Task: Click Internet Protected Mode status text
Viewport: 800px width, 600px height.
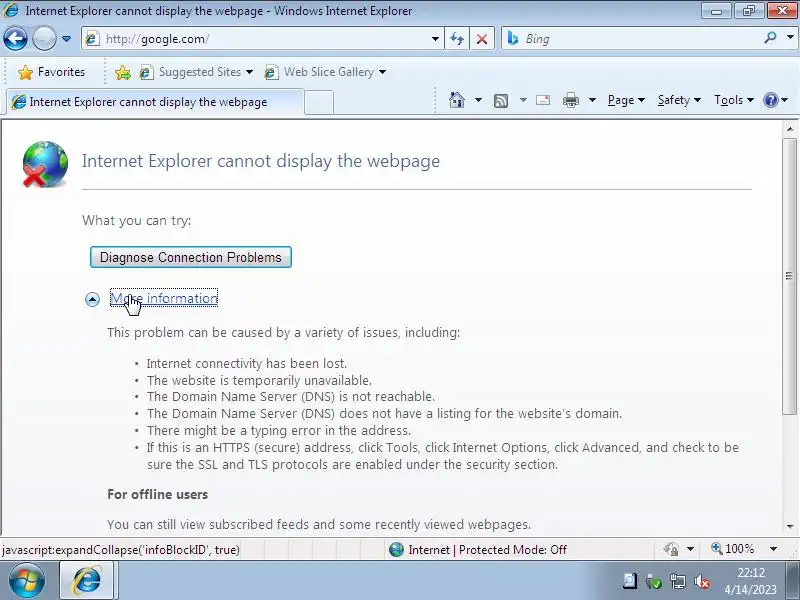Action: pos(487,549)
